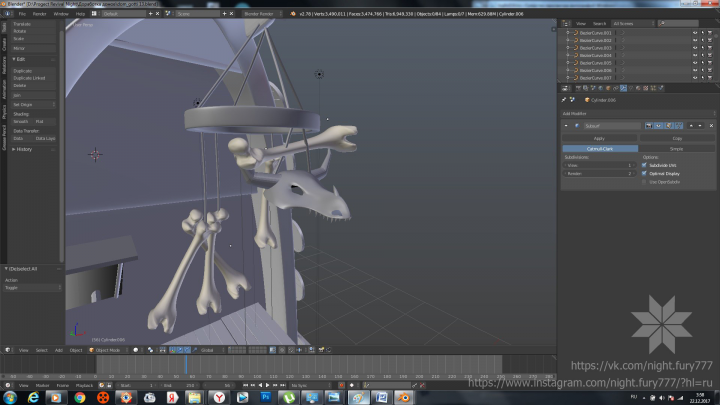Click the Copy modifier button

[x=677, y=138]
